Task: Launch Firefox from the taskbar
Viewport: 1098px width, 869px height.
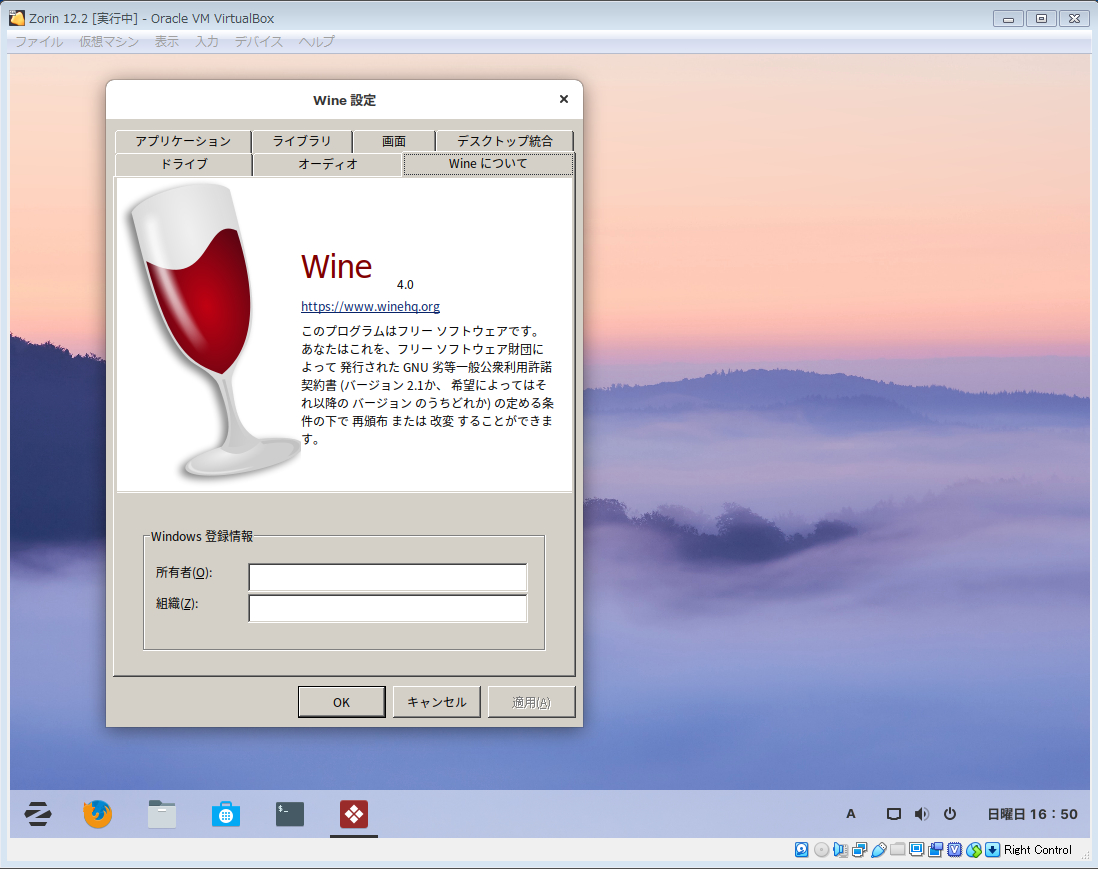Action: [97, 814]
